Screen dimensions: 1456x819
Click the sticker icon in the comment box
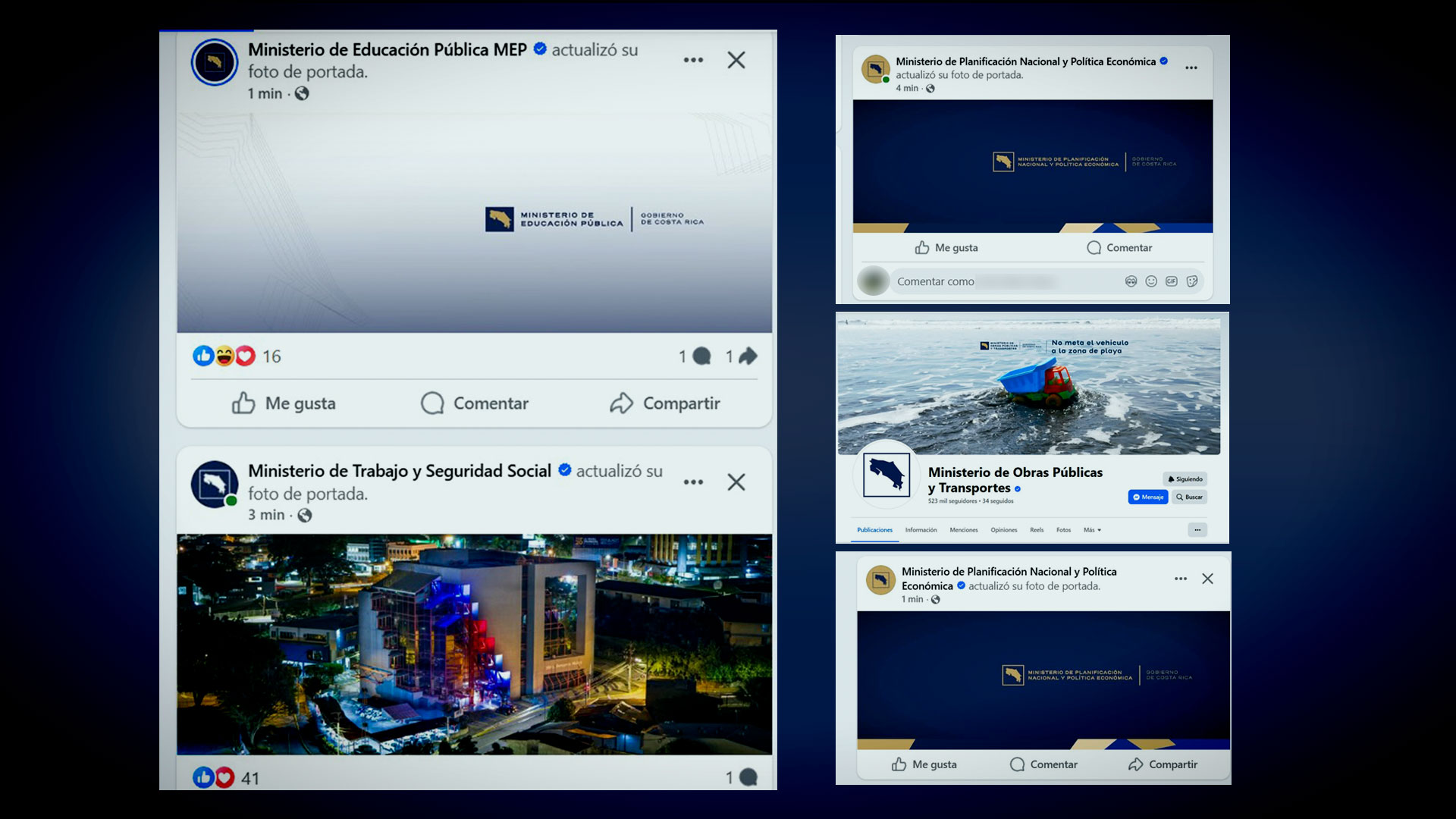pos(1192,281)
